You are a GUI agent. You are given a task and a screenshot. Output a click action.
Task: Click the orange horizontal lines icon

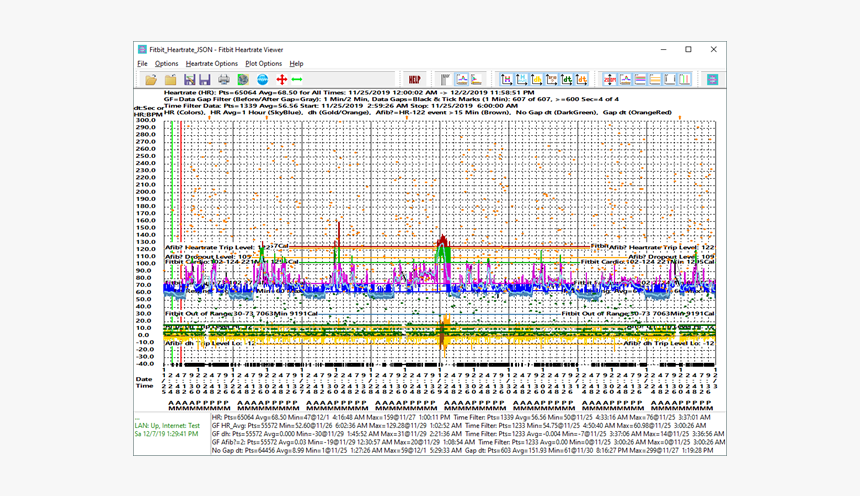click(x=655, y=80)
